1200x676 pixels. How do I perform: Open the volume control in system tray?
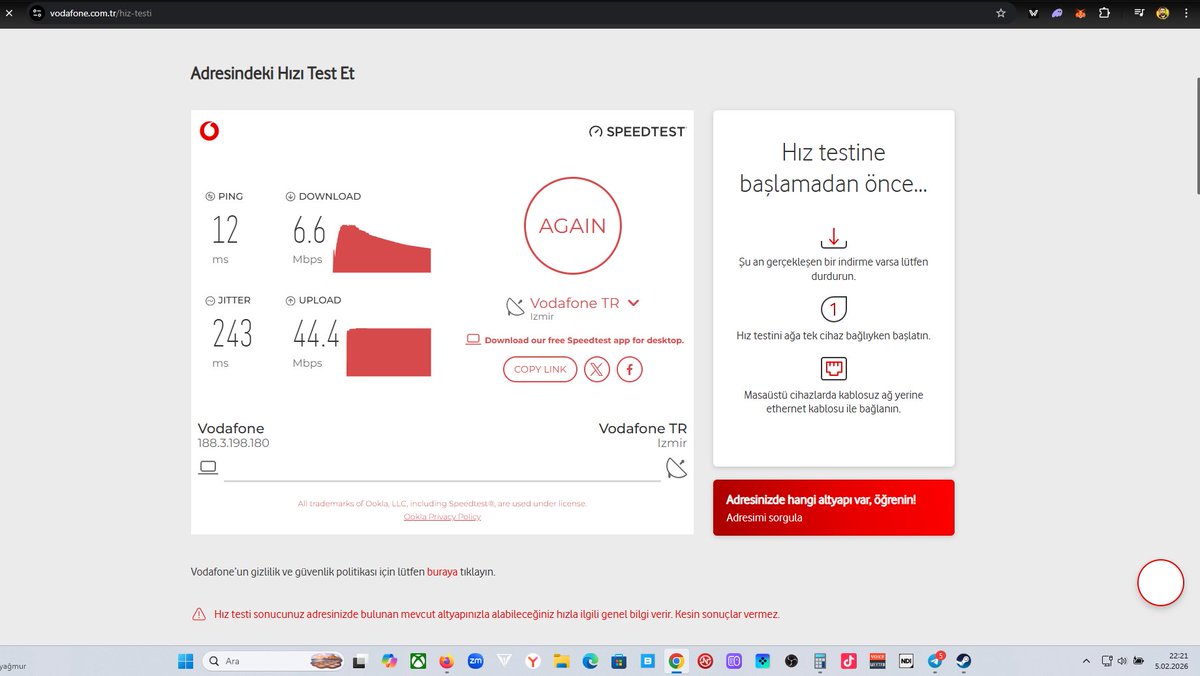[1121, 661]
